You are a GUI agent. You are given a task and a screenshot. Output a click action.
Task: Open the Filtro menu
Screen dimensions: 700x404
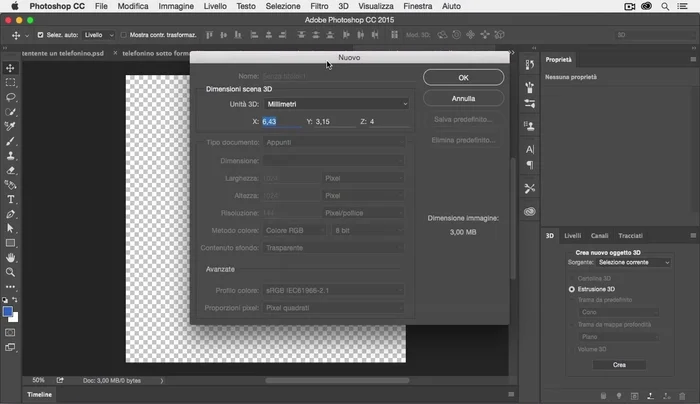(x=319, y=6)
